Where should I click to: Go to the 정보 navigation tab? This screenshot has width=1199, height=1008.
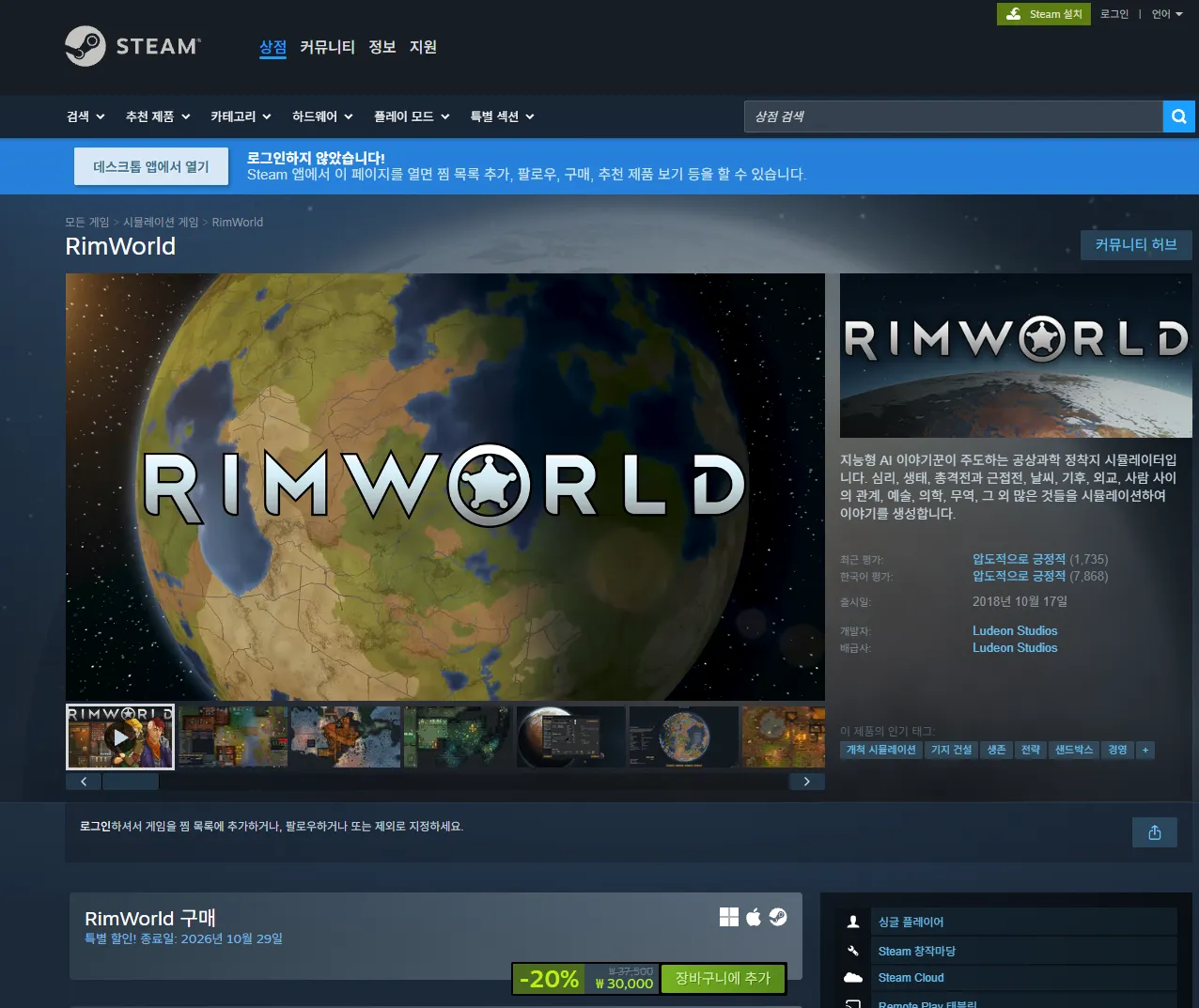381,47
